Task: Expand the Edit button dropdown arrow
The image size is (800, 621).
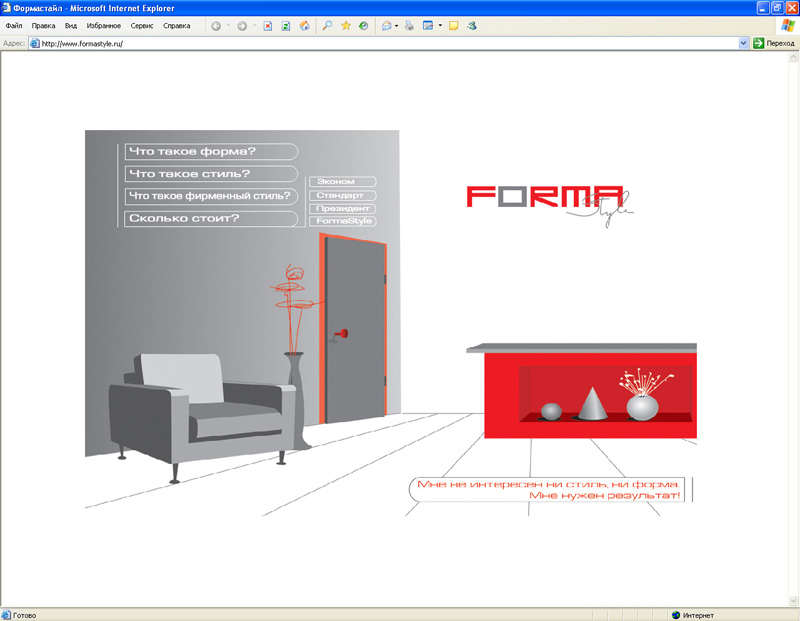Action: coord(440,26)
